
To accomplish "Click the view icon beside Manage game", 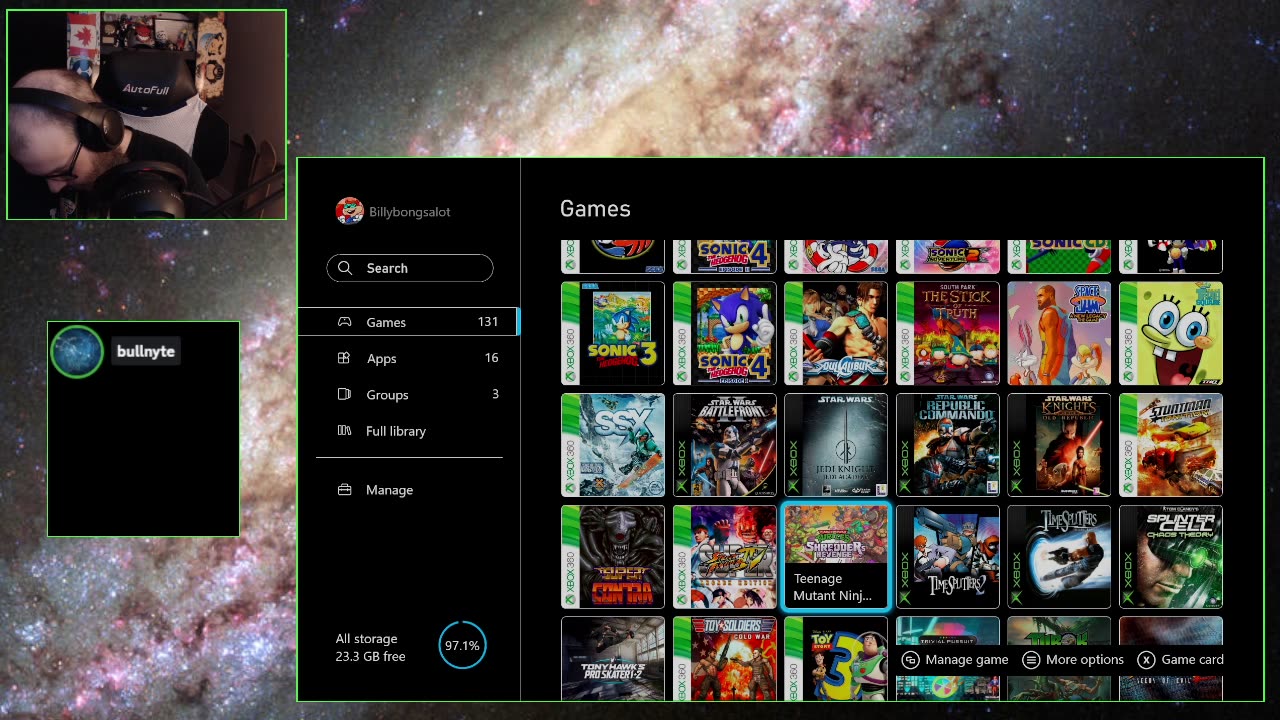I will point(911,660).
